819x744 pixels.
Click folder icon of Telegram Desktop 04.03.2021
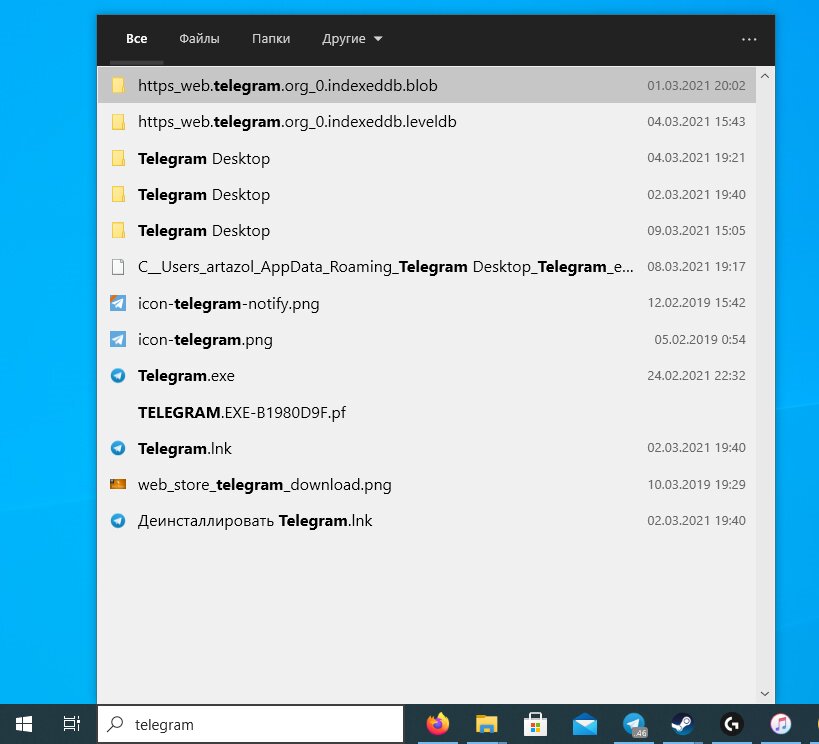119,158
